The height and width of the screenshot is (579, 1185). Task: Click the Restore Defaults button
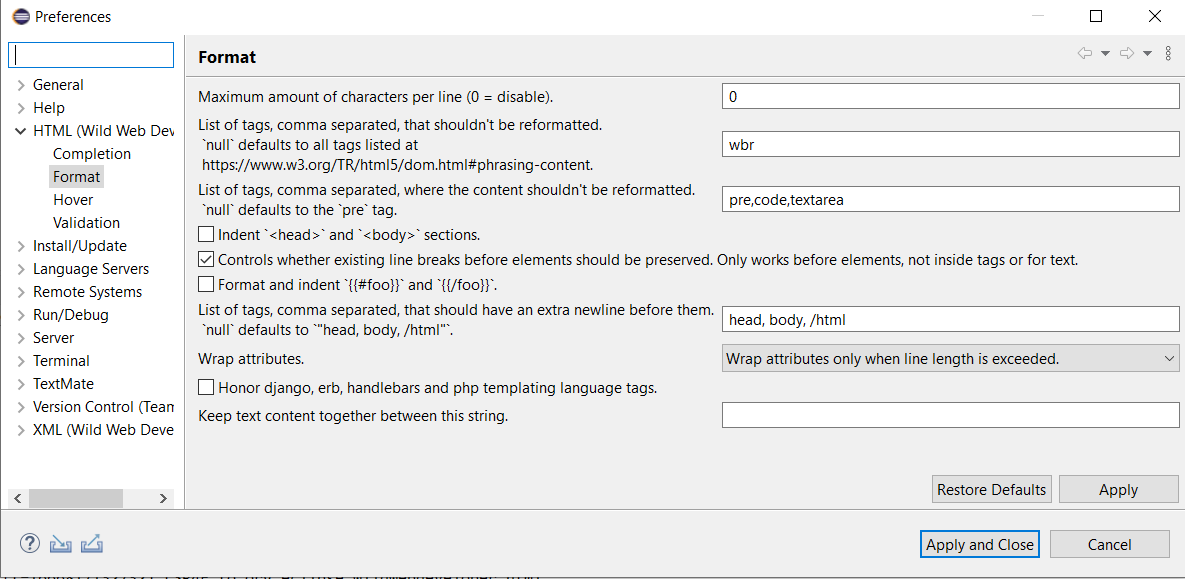[x=991, y=489]
